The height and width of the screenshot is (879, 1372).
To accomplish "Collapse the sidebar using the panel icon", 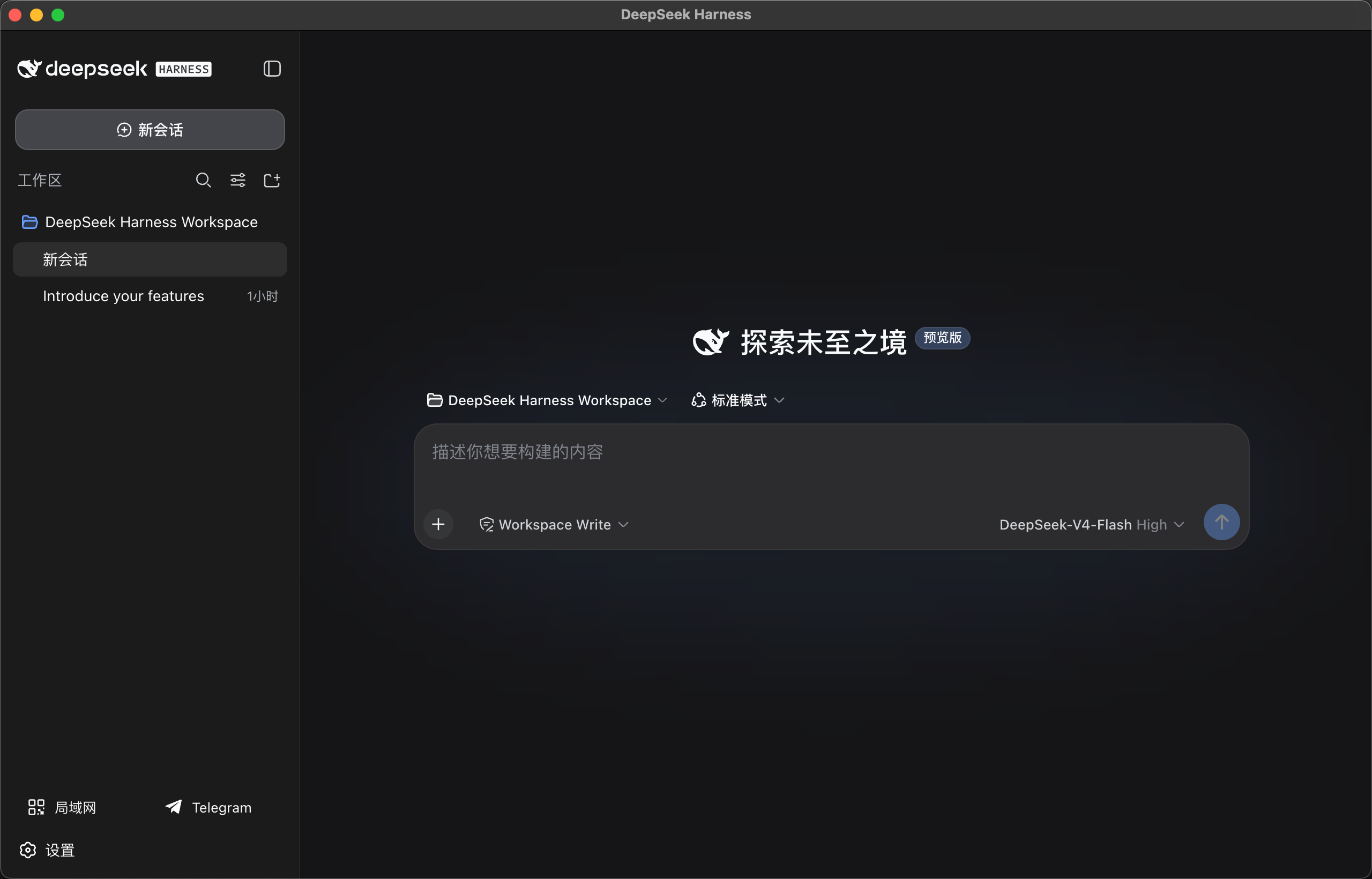I will [x=272, y=69].
